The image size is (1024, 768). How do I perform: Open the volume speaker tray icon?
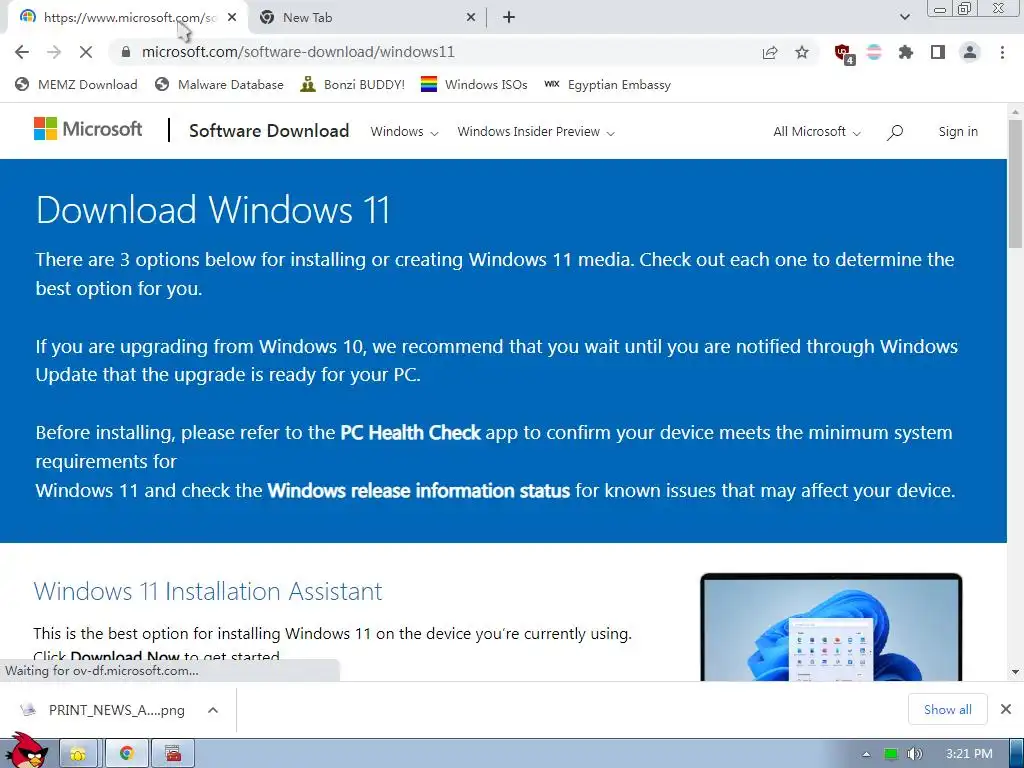point(915,754)
